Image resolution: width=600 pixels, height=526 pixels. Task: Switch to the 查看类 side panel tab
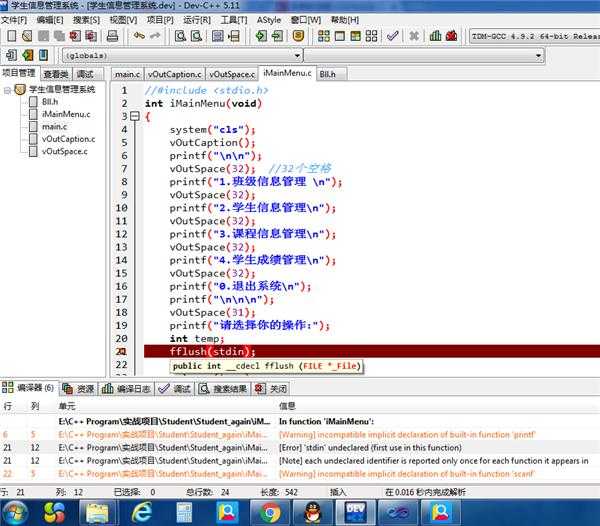56,74
